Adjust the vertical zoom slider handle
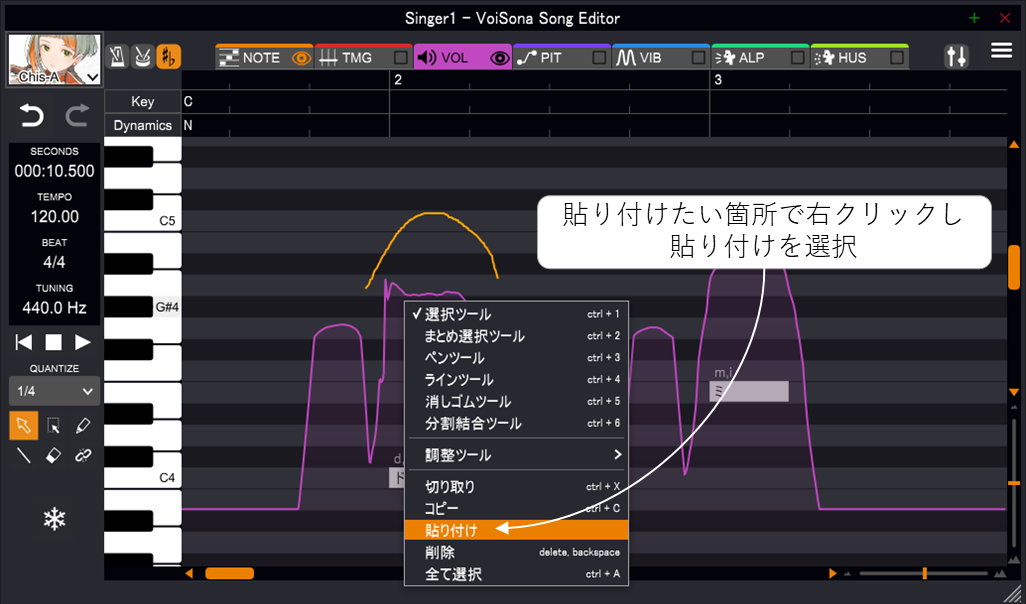The image size is (1026, 604). 1014,483
